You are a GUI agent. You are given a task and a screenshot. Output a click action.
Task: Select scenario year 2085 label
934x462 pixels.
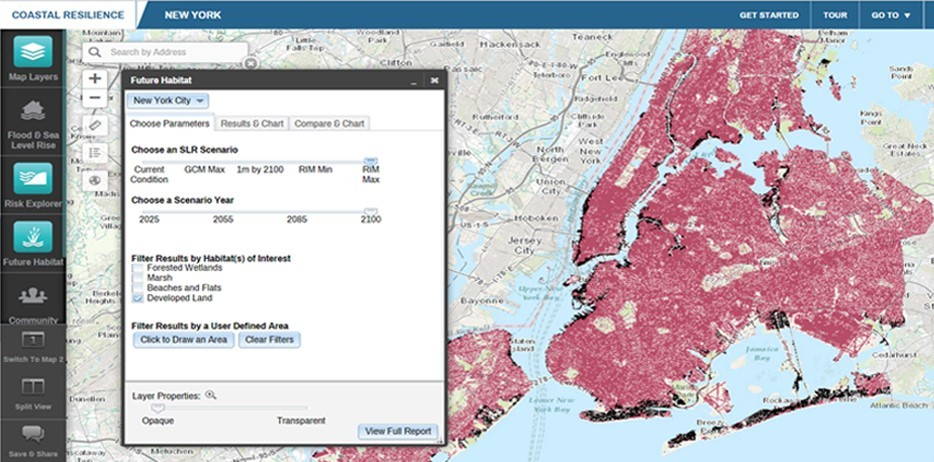(x=297, y=220)
